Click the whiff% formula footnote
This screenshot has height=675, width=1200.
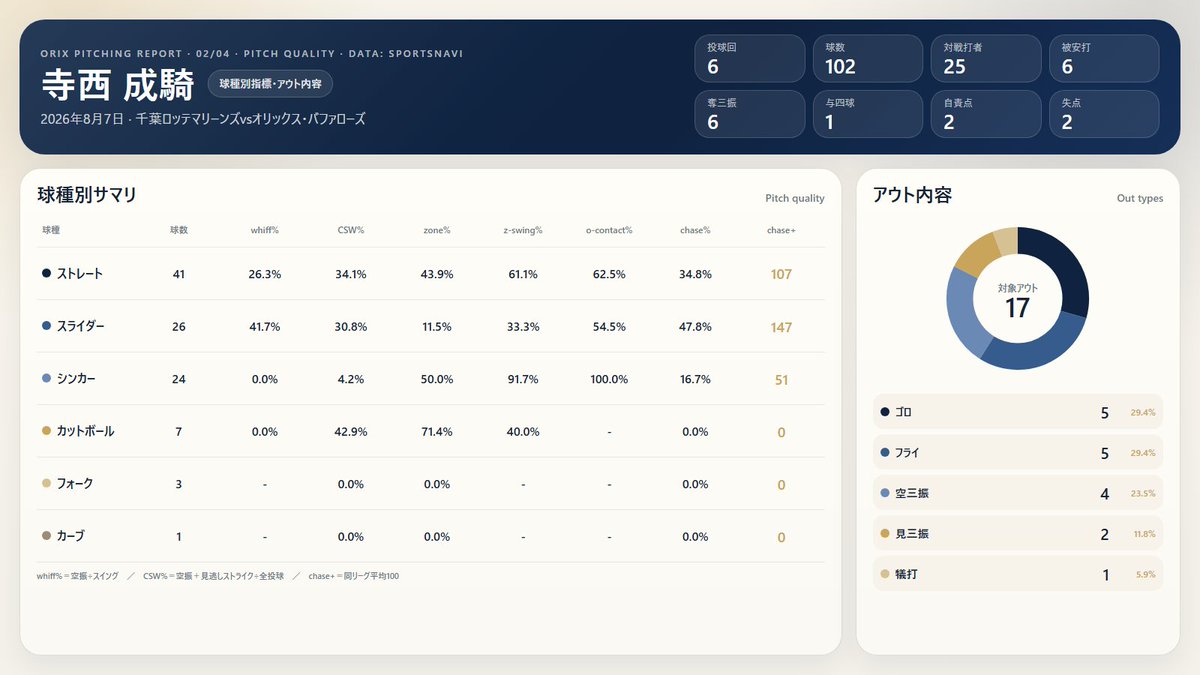click(77, 576)
